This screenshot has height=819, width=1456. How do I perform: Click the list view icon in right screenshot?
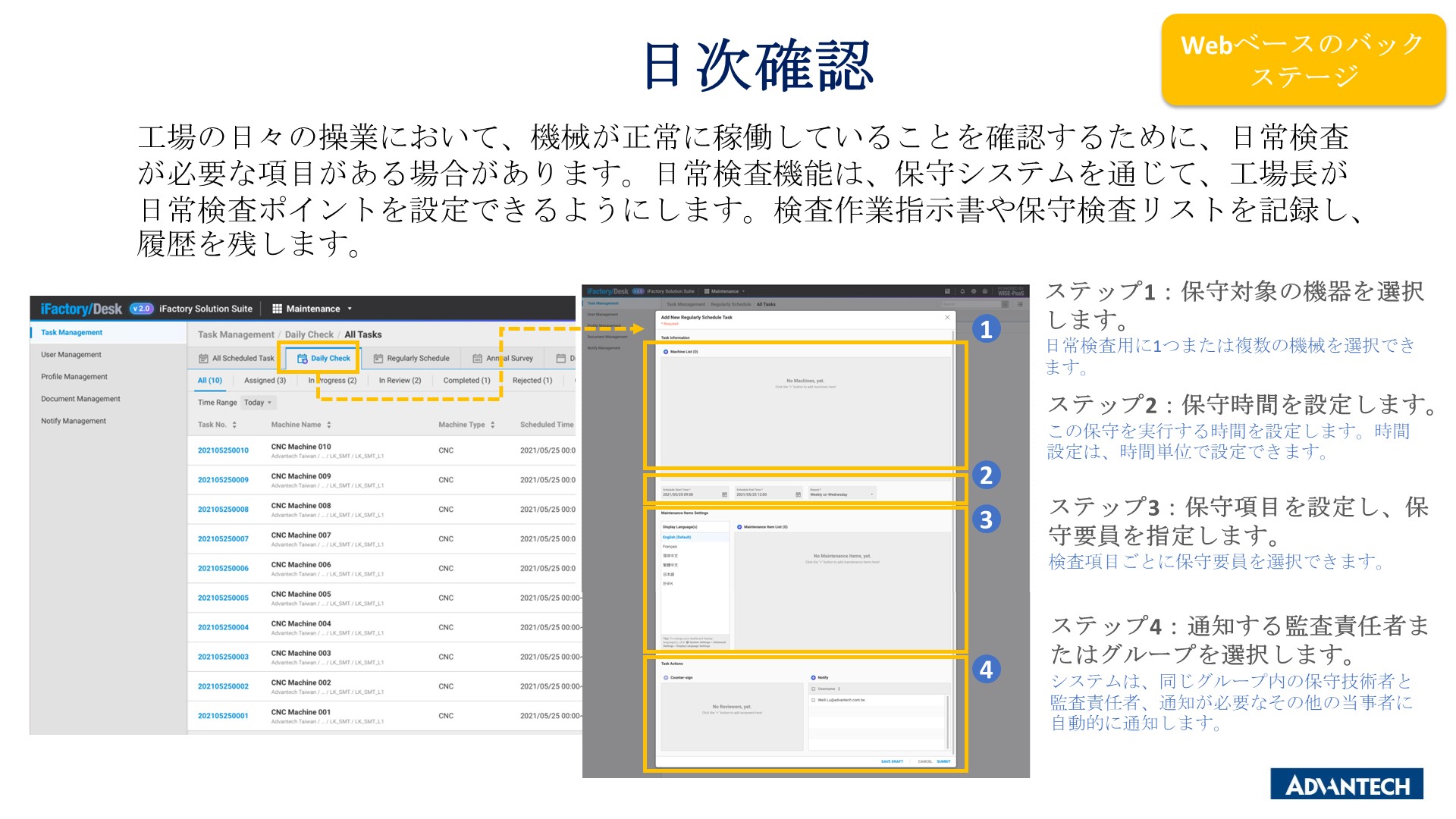tap(1020, 304)
